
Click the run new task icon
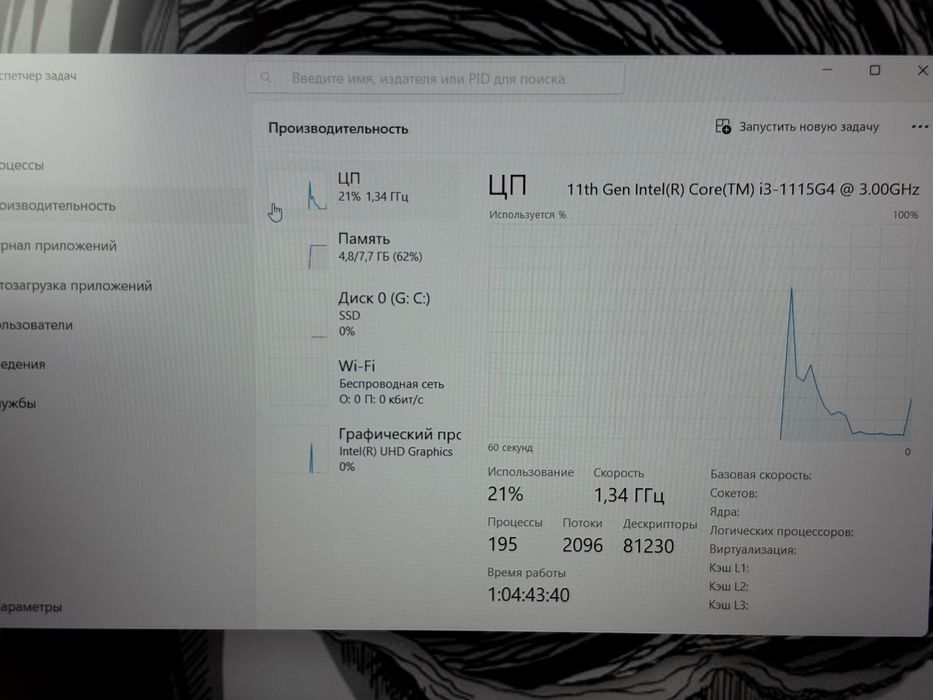click(723, 126)
